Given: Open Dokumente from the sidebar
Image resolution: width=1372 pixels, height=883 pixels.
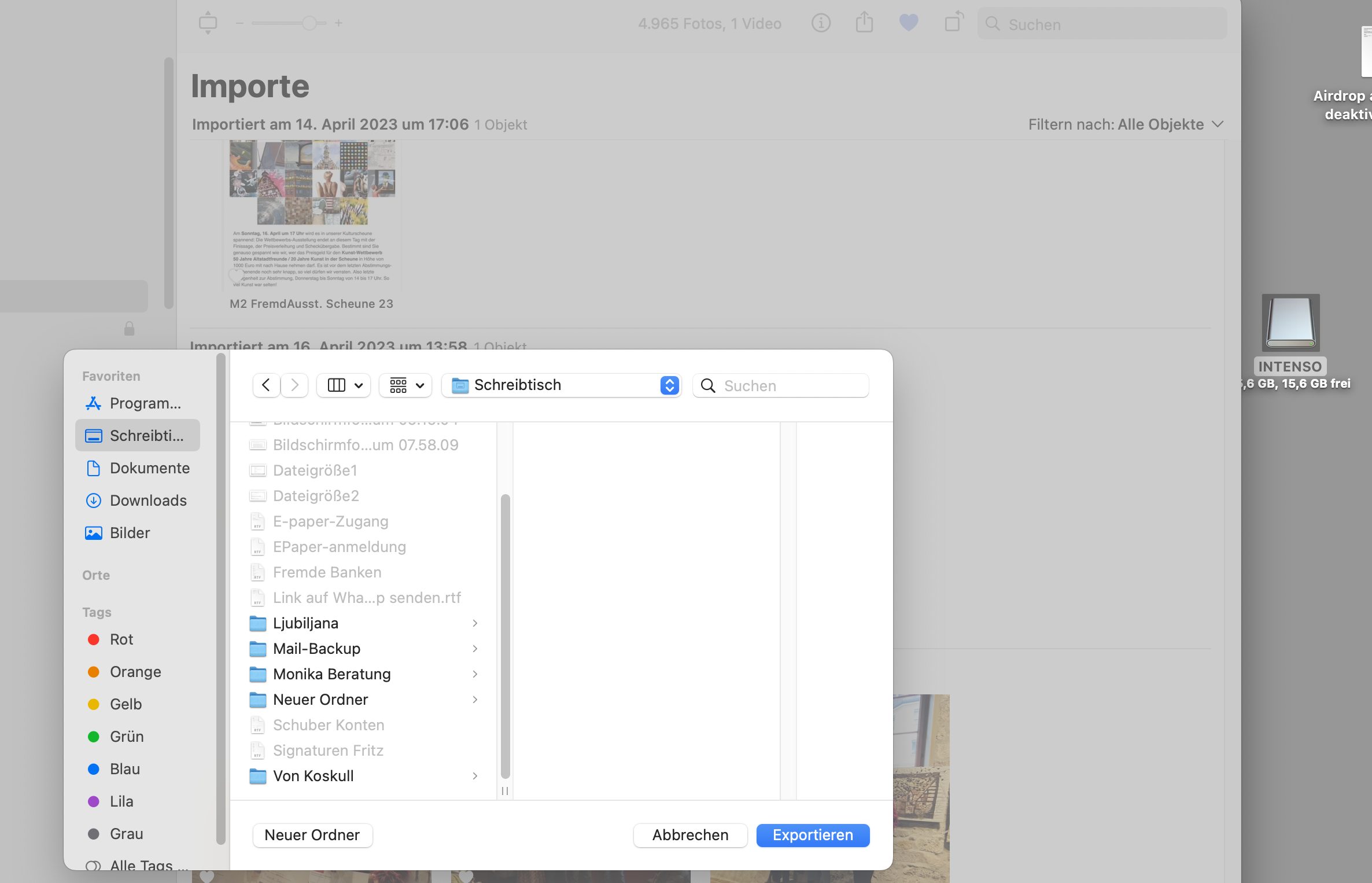Looking at the screenshot, I should click(149, 468).
